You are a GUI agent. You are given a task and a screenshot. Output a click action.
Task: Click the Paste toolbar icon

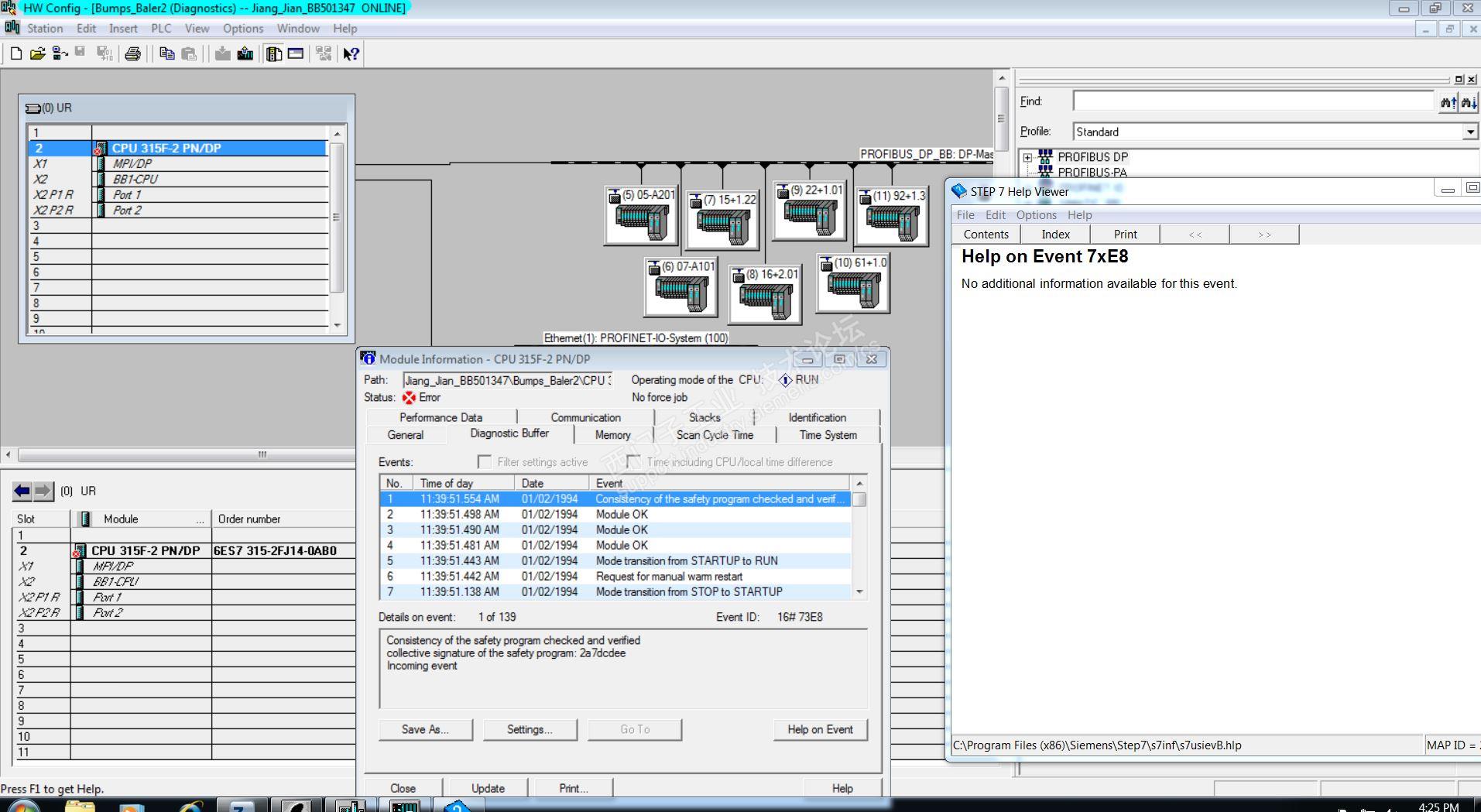click(189, 54)
